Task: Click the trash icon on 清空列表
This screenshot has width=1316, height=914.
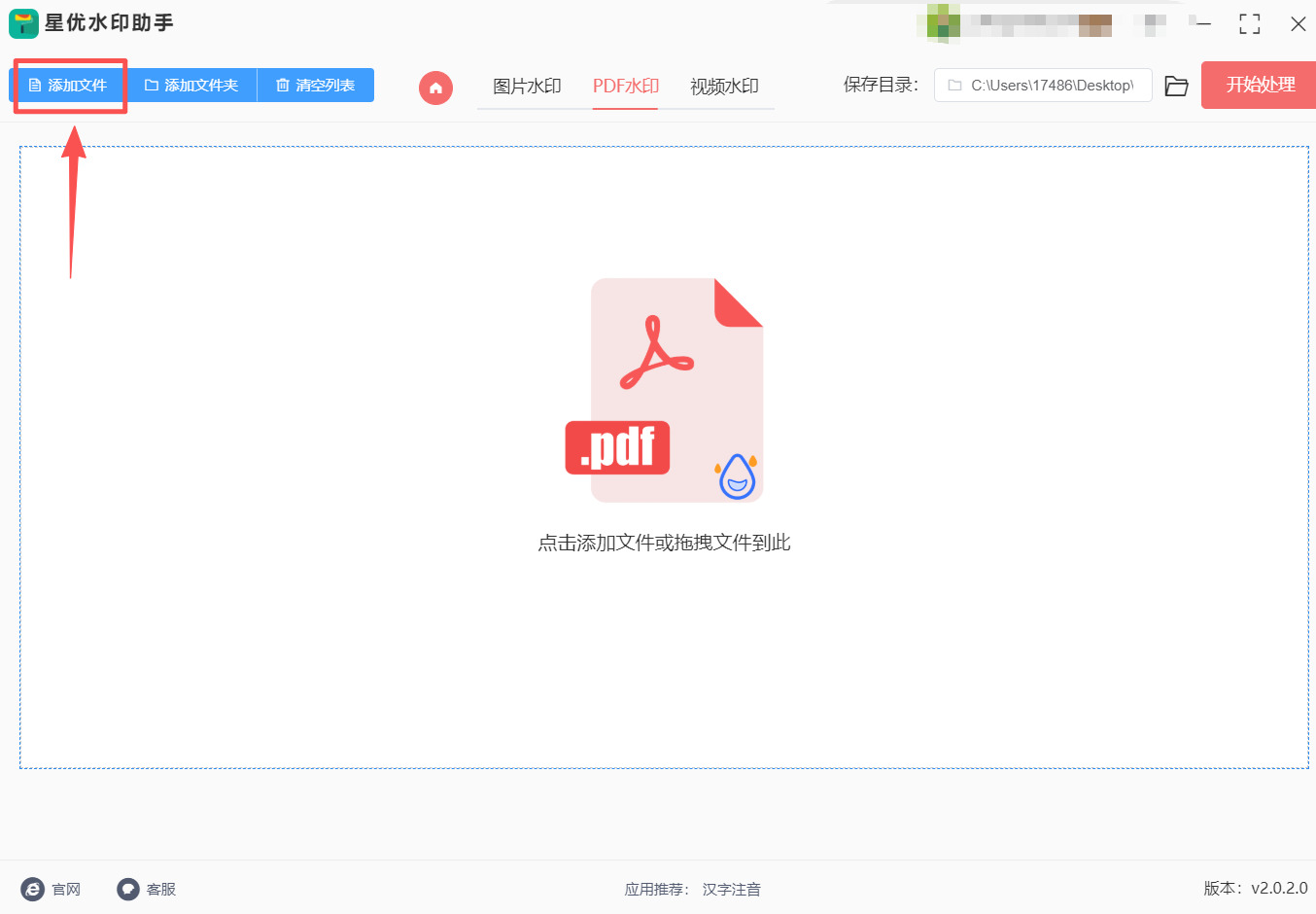Action: pos(282,85)
